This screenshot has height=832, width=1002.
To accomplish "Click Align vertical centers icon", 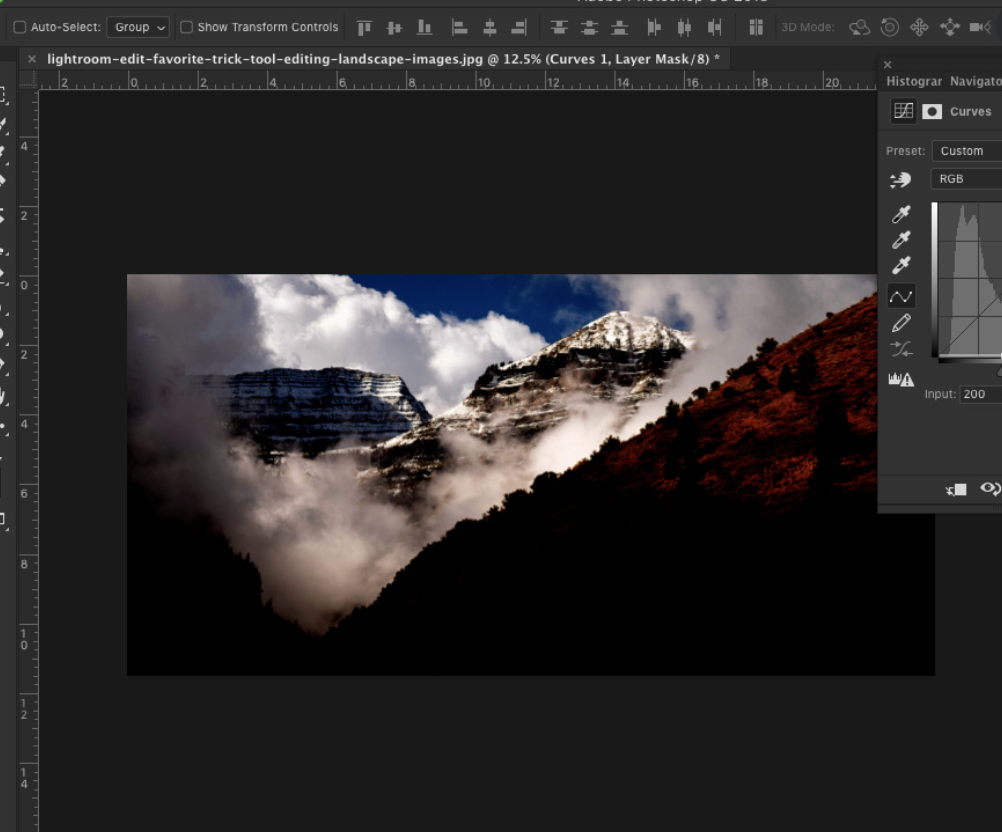I will pos(394,27).
